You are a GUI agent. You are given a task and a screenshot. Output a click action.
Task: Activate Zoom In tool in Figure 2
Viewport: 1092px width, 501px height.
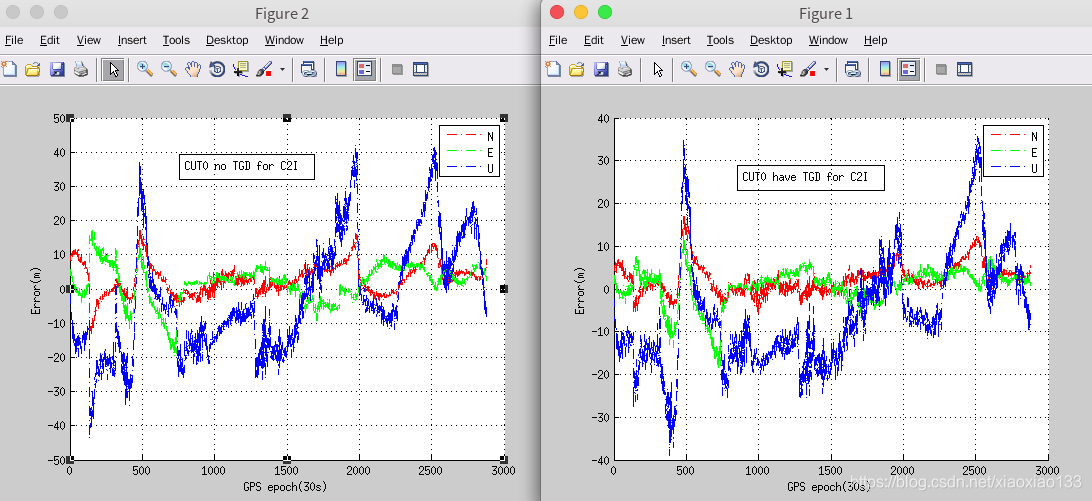click(145, 69)
